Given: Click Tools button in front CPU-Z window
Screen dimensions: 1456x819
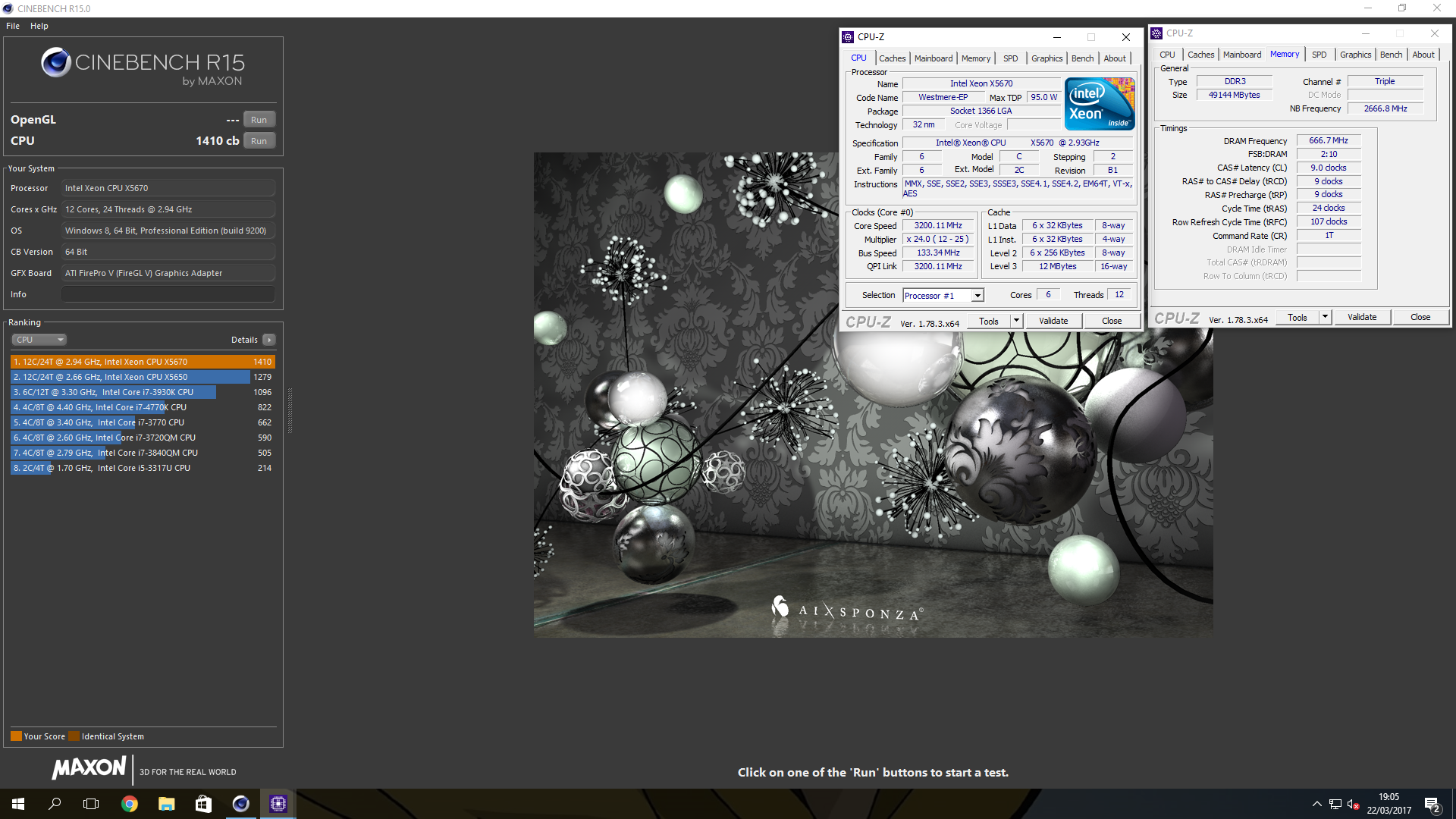Looking at the screenshot, I should coord(989,322).
